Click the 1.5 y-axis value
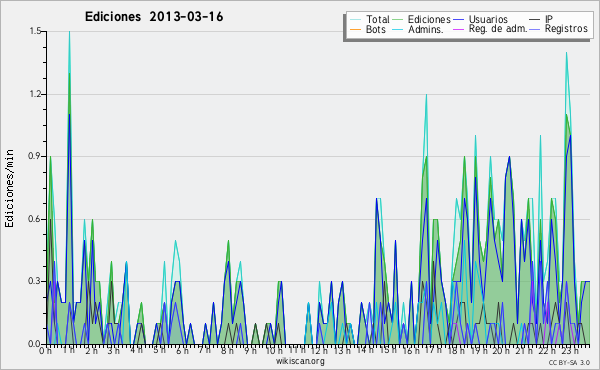This screenshot has width=600, height=370. tap(35, 31)
